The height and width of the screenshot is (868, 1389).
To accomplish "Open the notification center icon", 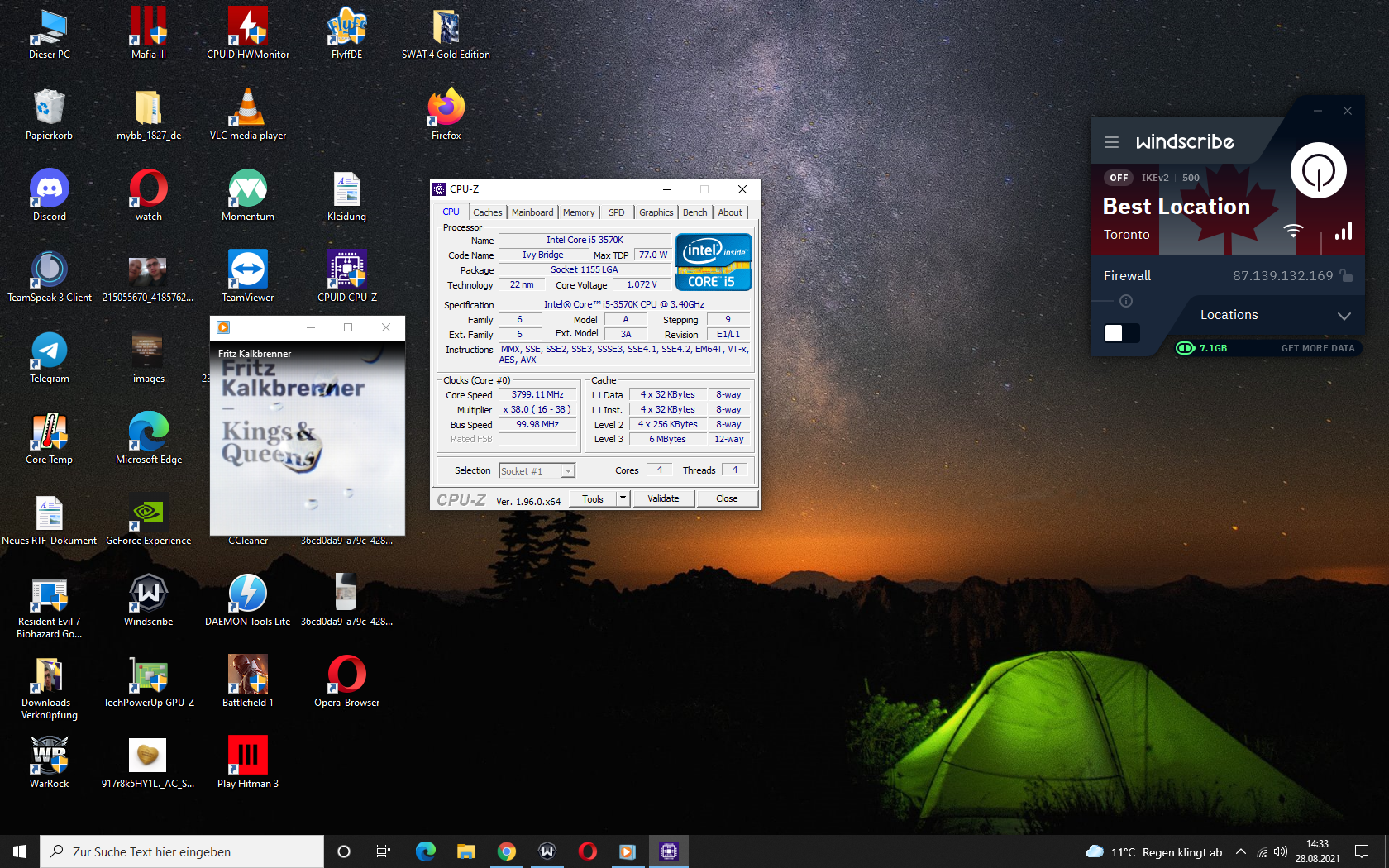I will point(1362,851).
